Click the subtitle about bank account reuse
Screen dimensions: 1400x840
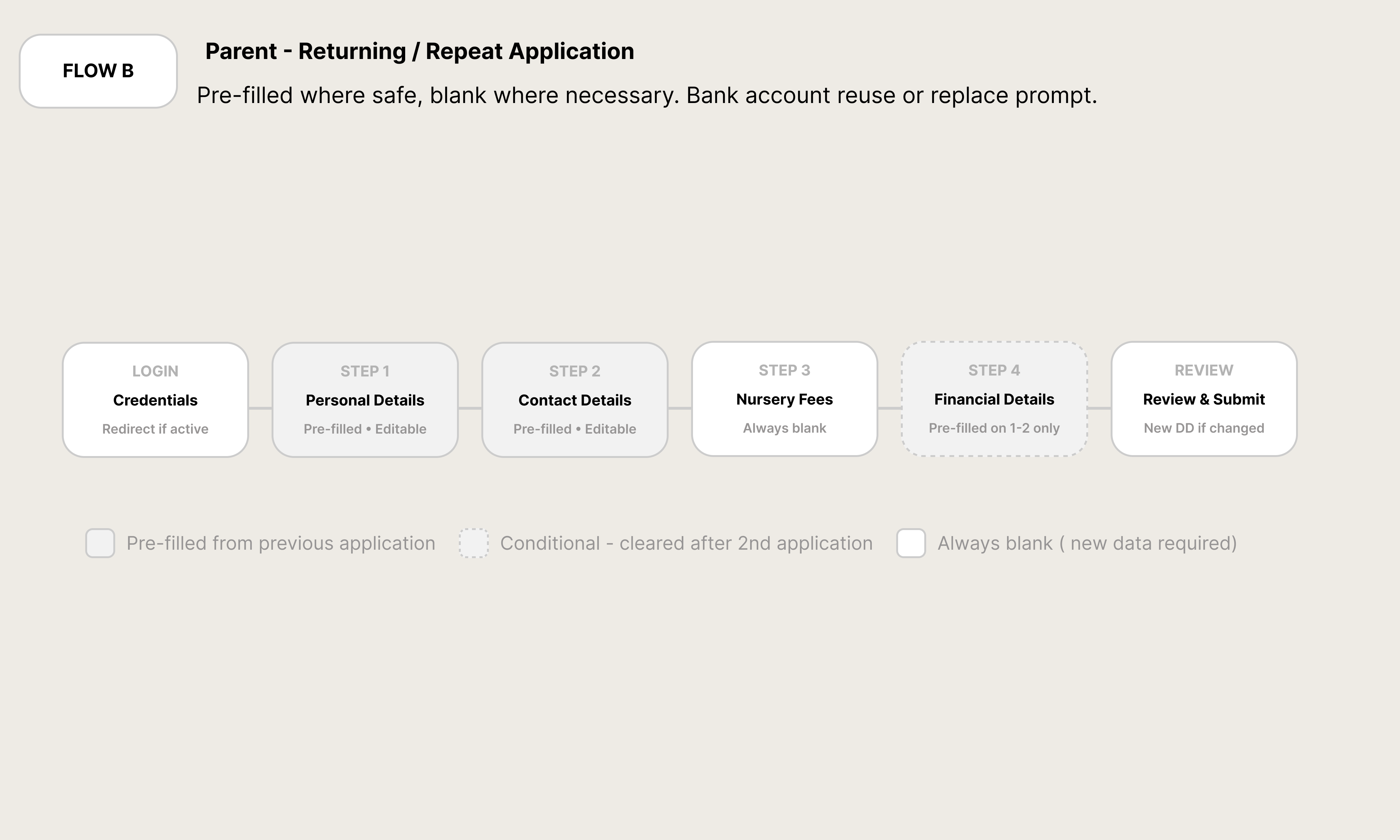(x=647, y=95)
